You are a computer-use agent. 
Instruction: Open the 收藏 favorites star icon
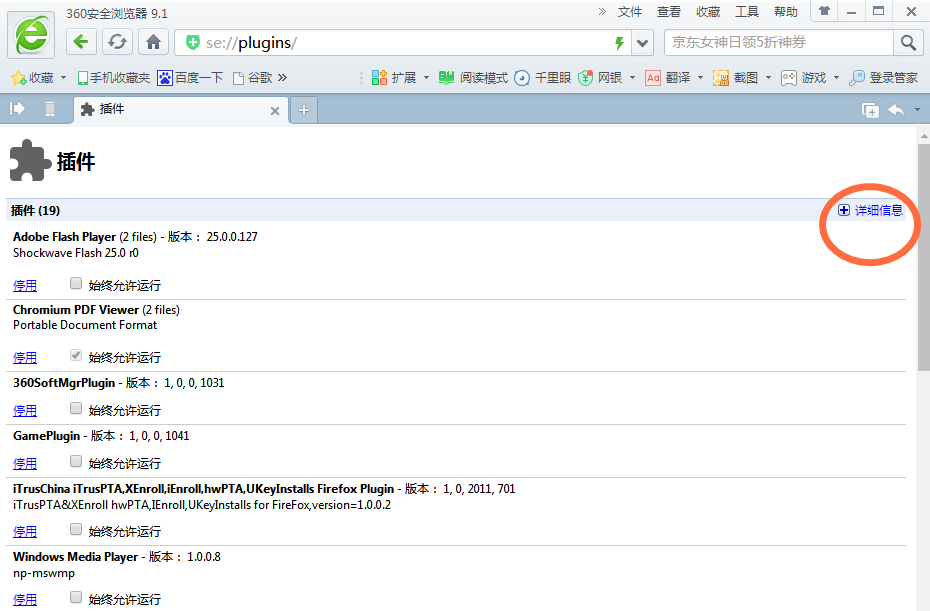pyautogui.click(x=18, y=78)
